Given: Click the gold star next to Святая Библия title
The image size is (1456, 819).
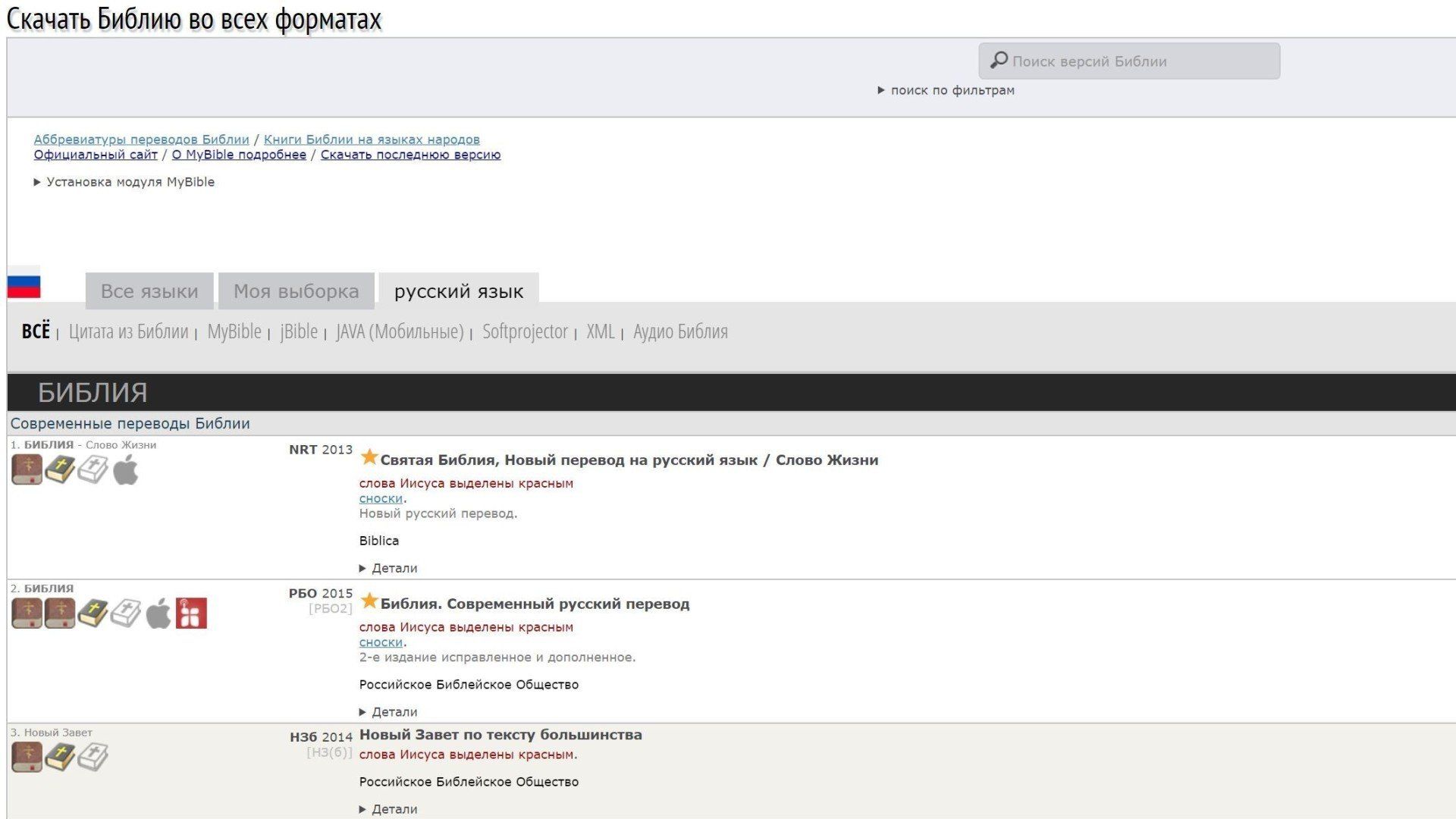Looking at the screenshot, I should [x=369, y=457].
